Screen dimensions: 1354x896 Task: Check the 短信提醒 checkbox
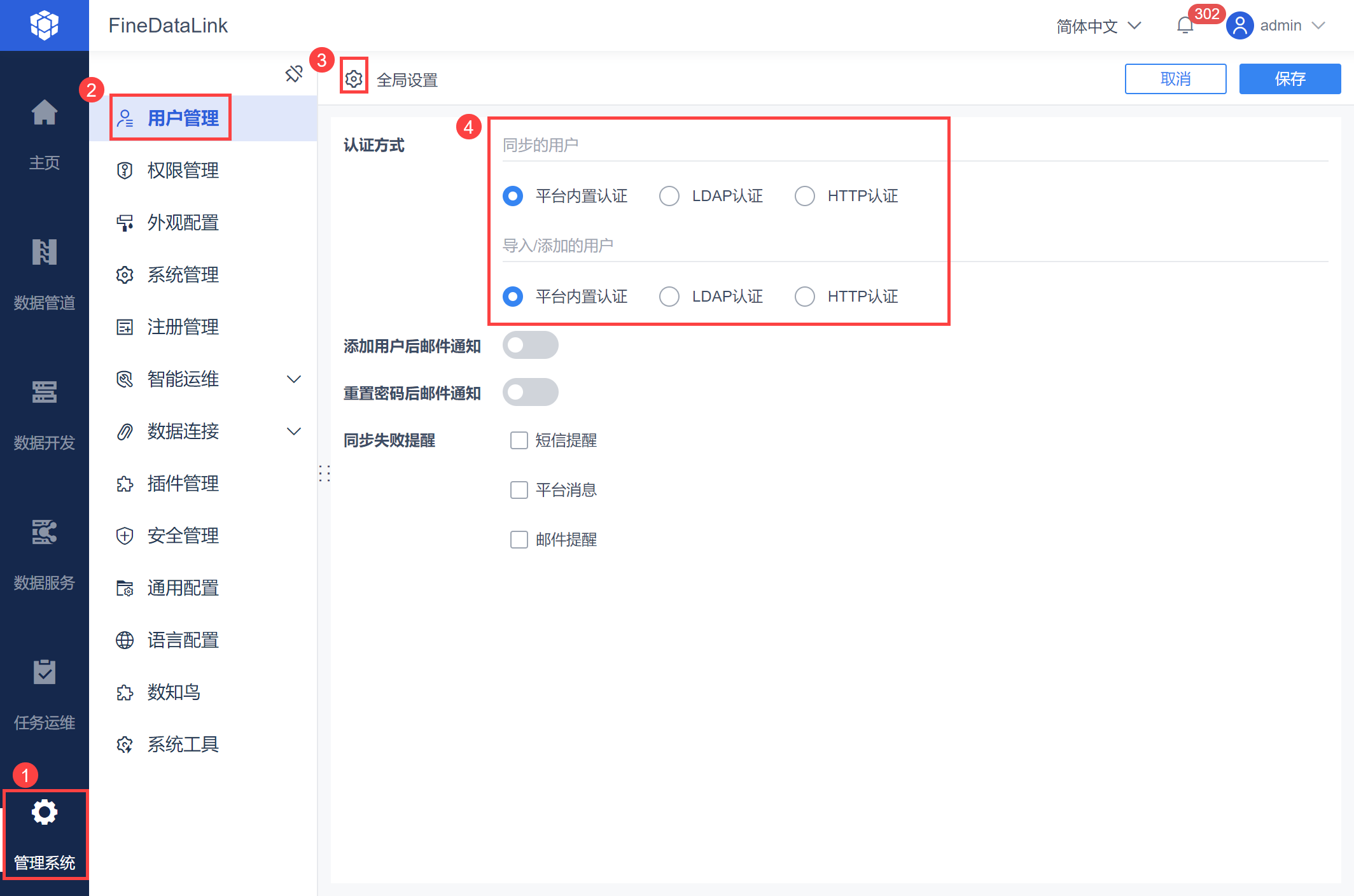point(519,440)
